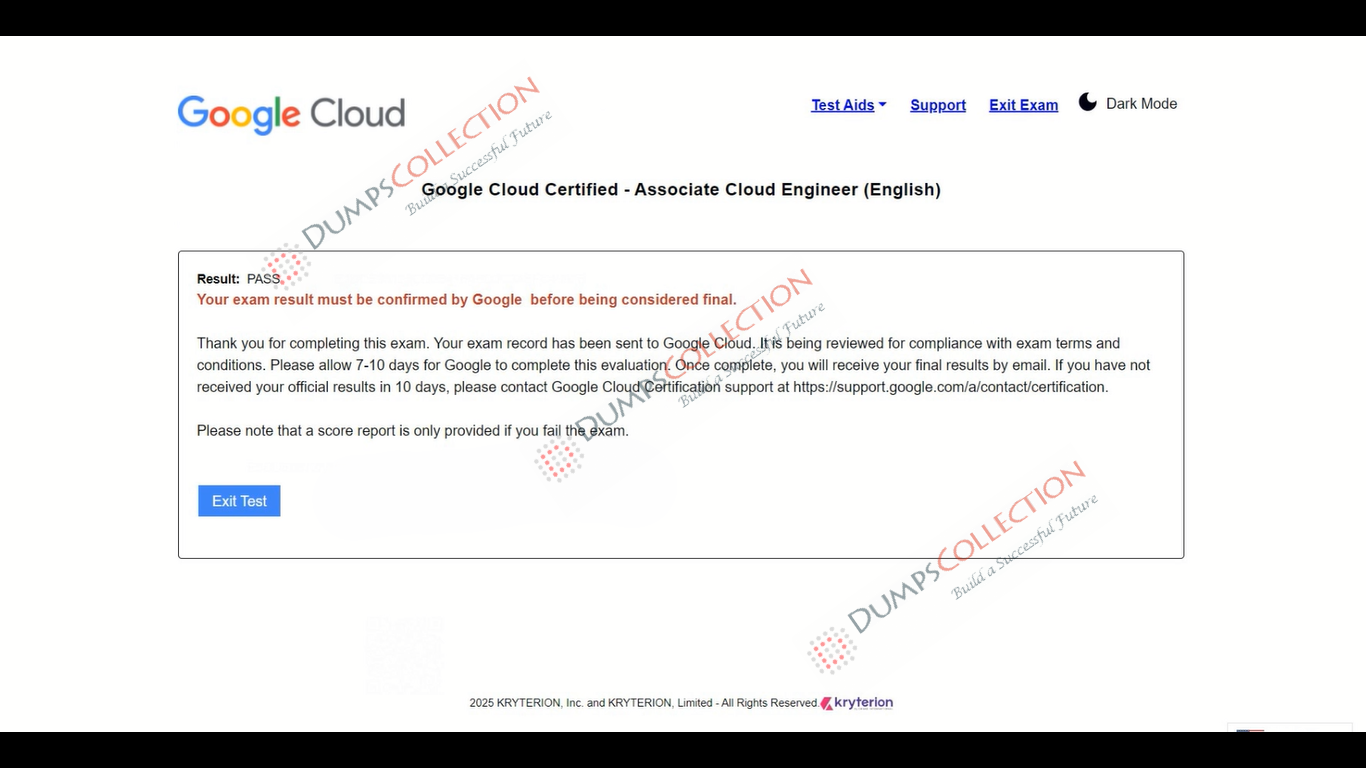This screenshot has width=1366, height=768.
Task: Click the exam title "Associate Cloud Engineer" heading
Action: (x=681, y=189)
